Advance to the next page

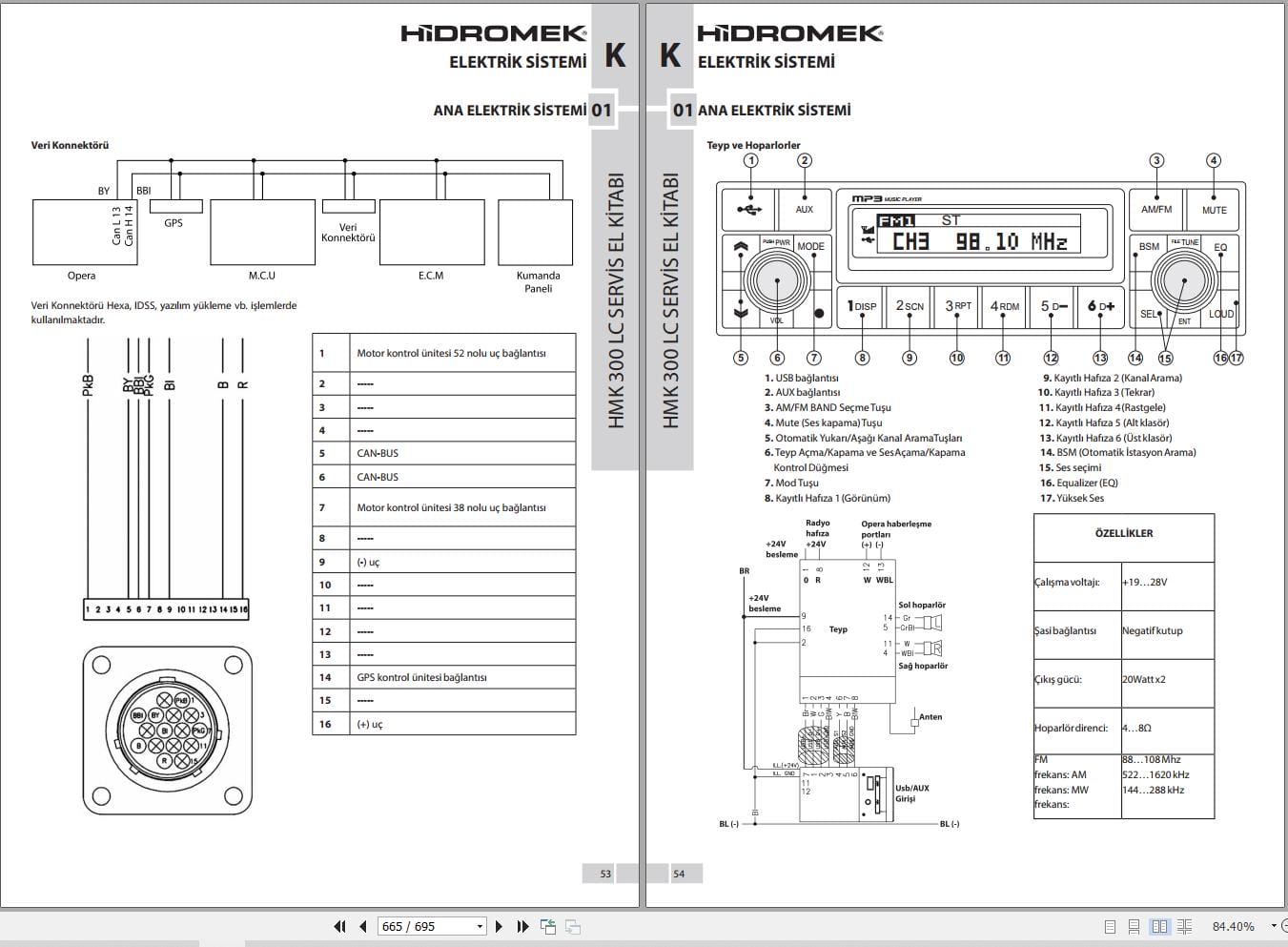click(499, 926)
